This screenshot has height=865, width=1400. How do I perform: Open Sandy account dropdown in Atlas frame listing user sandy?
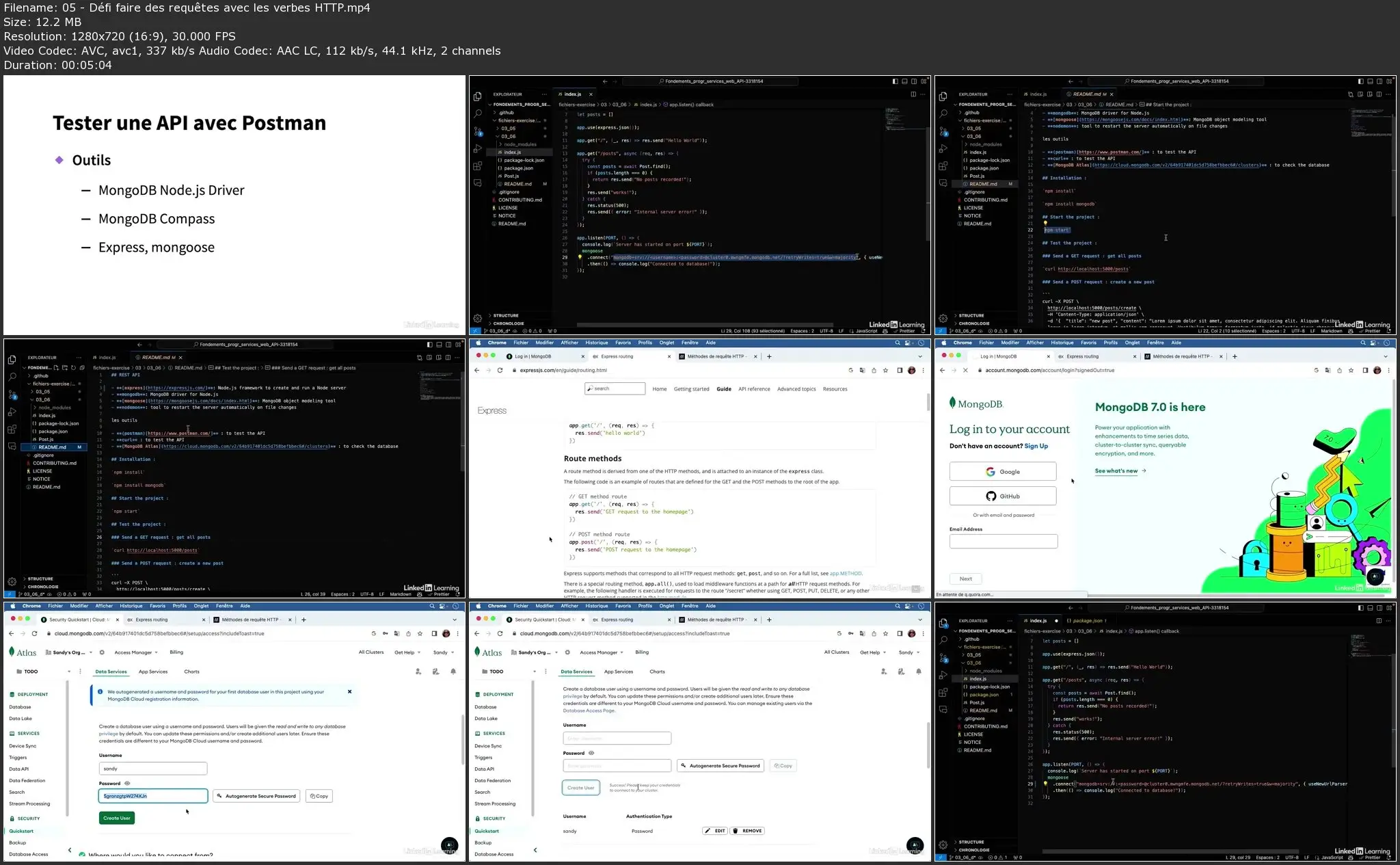click(909, 652)
